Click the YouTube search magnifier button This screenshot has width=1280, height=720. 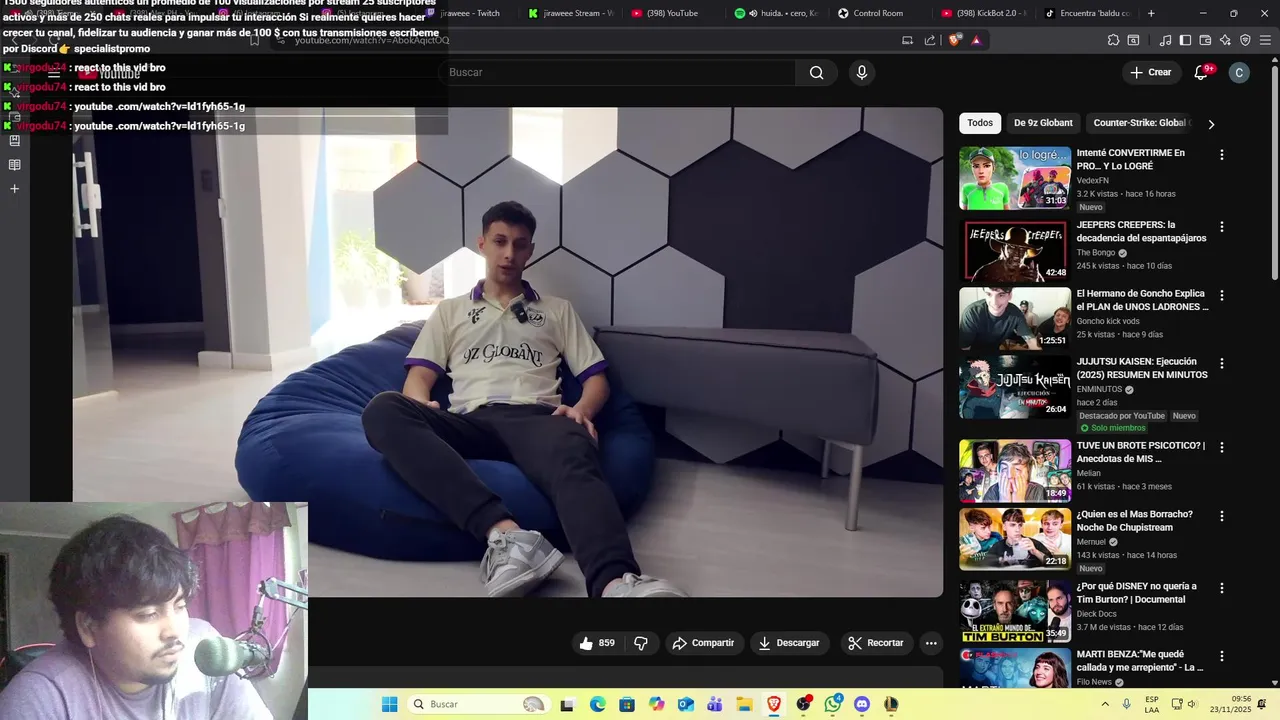click(x=817, y=72)
